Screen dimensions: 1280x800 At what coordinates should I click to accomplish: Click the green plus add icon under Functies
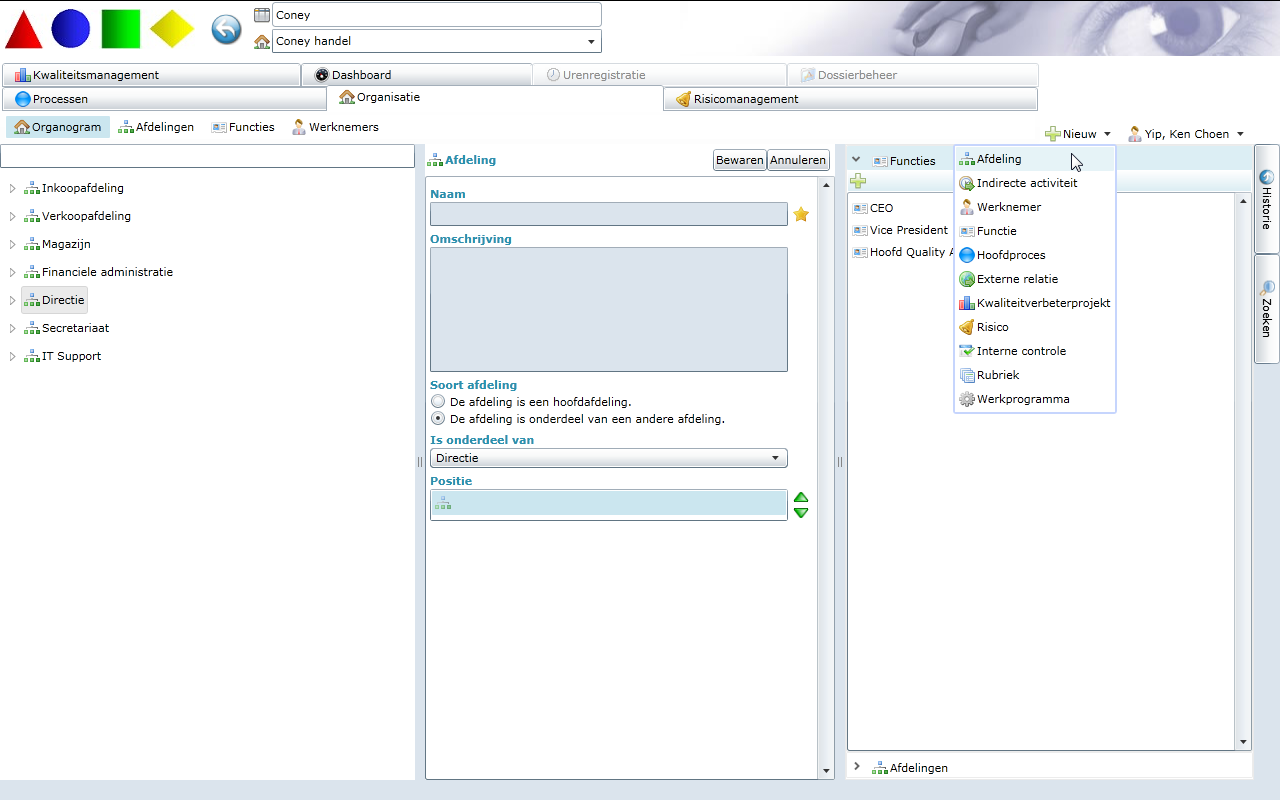click(x=858, y=181)
